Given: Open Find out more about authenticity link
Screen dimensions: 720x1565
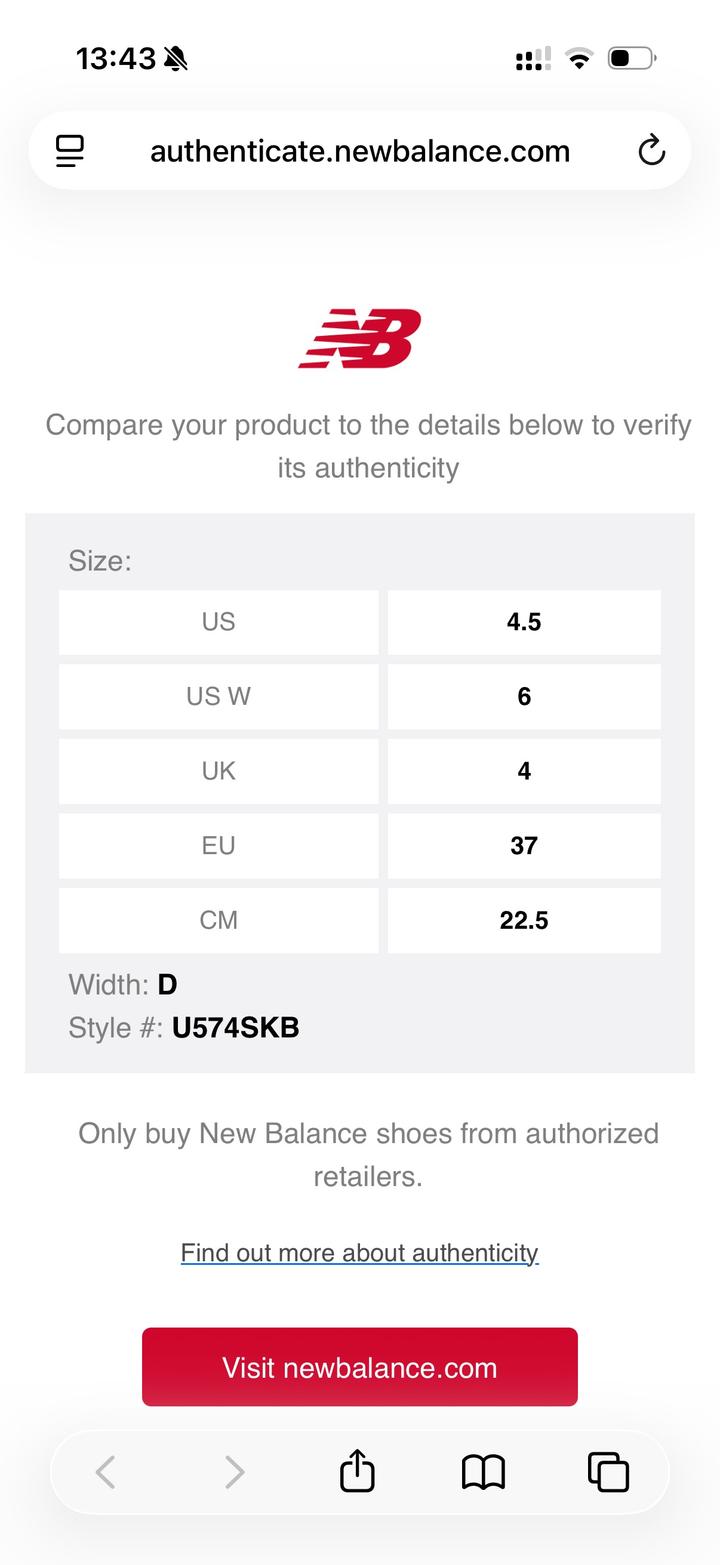Looking at the screenshot, I should point(360,1253).
